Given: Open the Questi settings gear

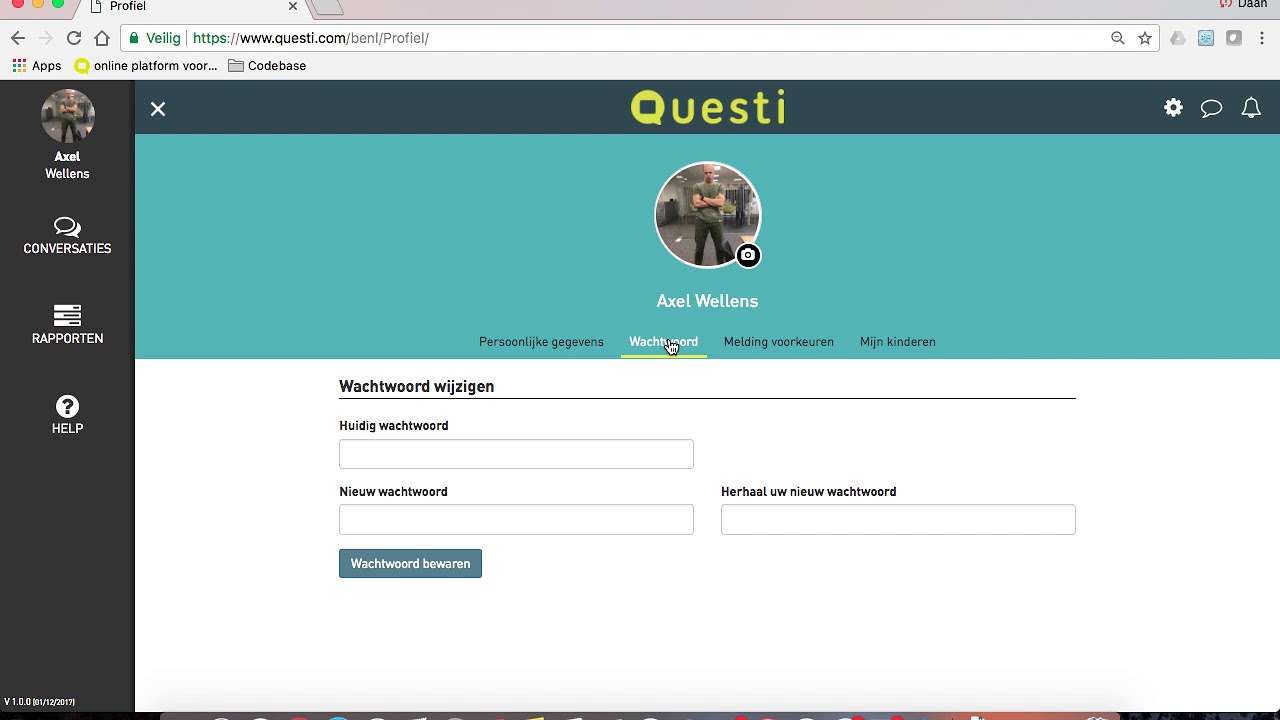Looking at the screenshot, I should coord(1173,108).
